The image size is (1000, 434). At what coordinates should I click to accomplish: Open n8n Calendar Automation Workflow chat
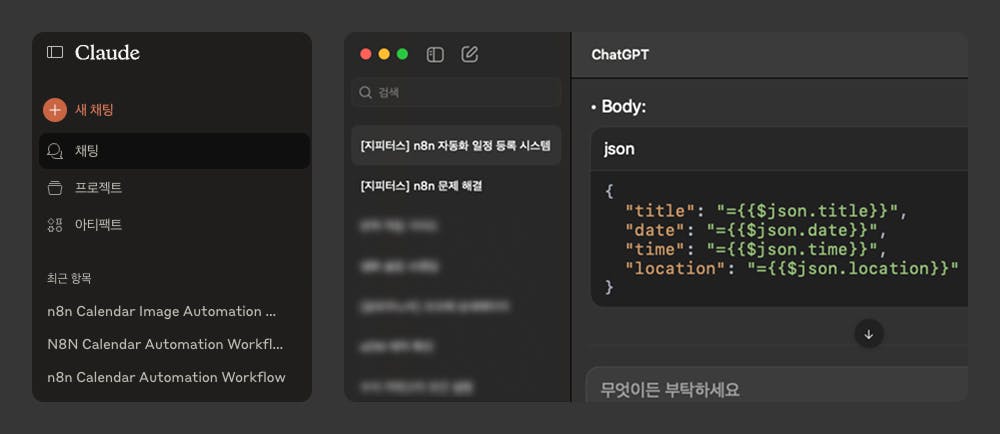(x=166, y=377)
